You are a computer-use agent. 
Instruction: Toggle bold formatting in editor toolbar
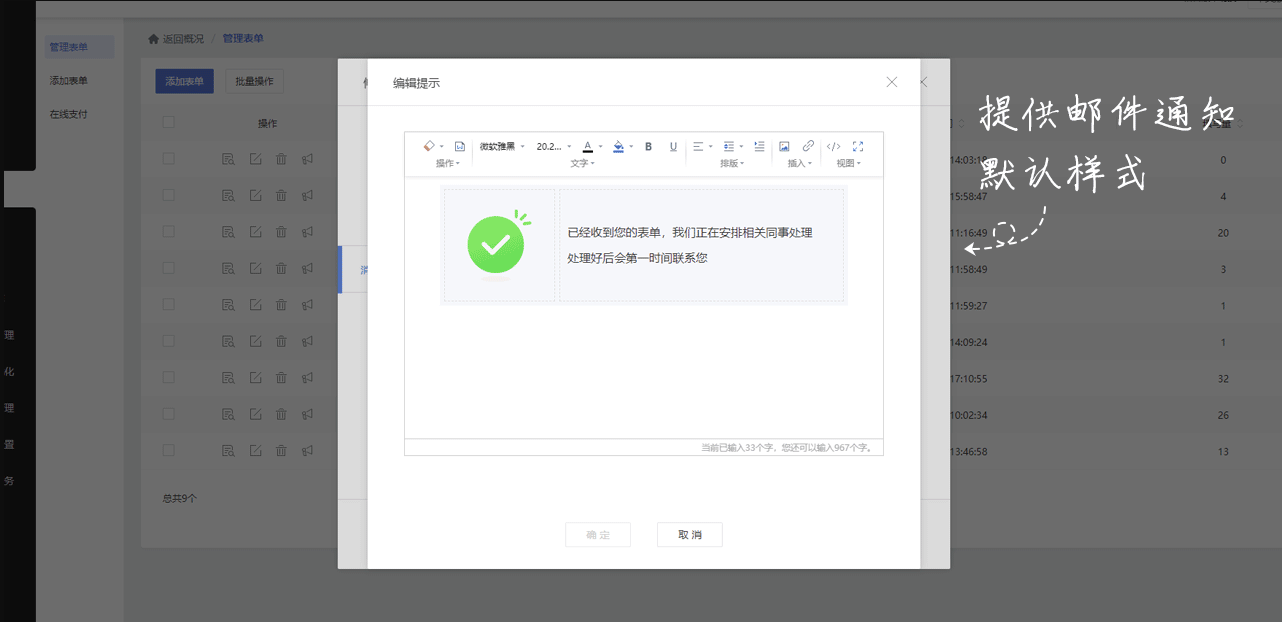tap(648, 146)
